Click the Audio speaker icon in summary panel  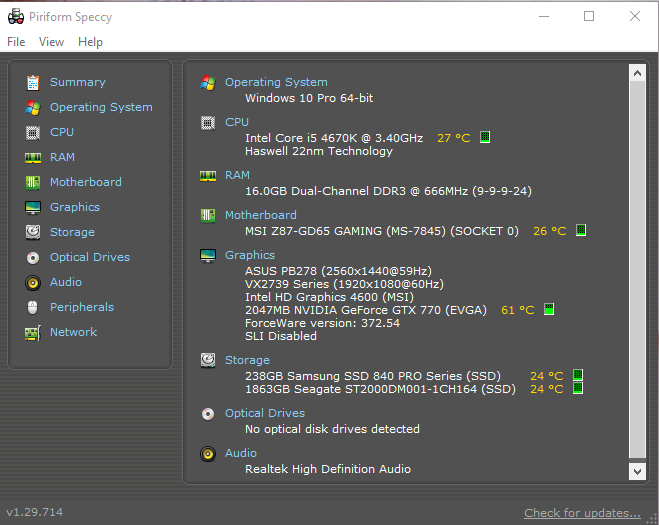point(208,454)
